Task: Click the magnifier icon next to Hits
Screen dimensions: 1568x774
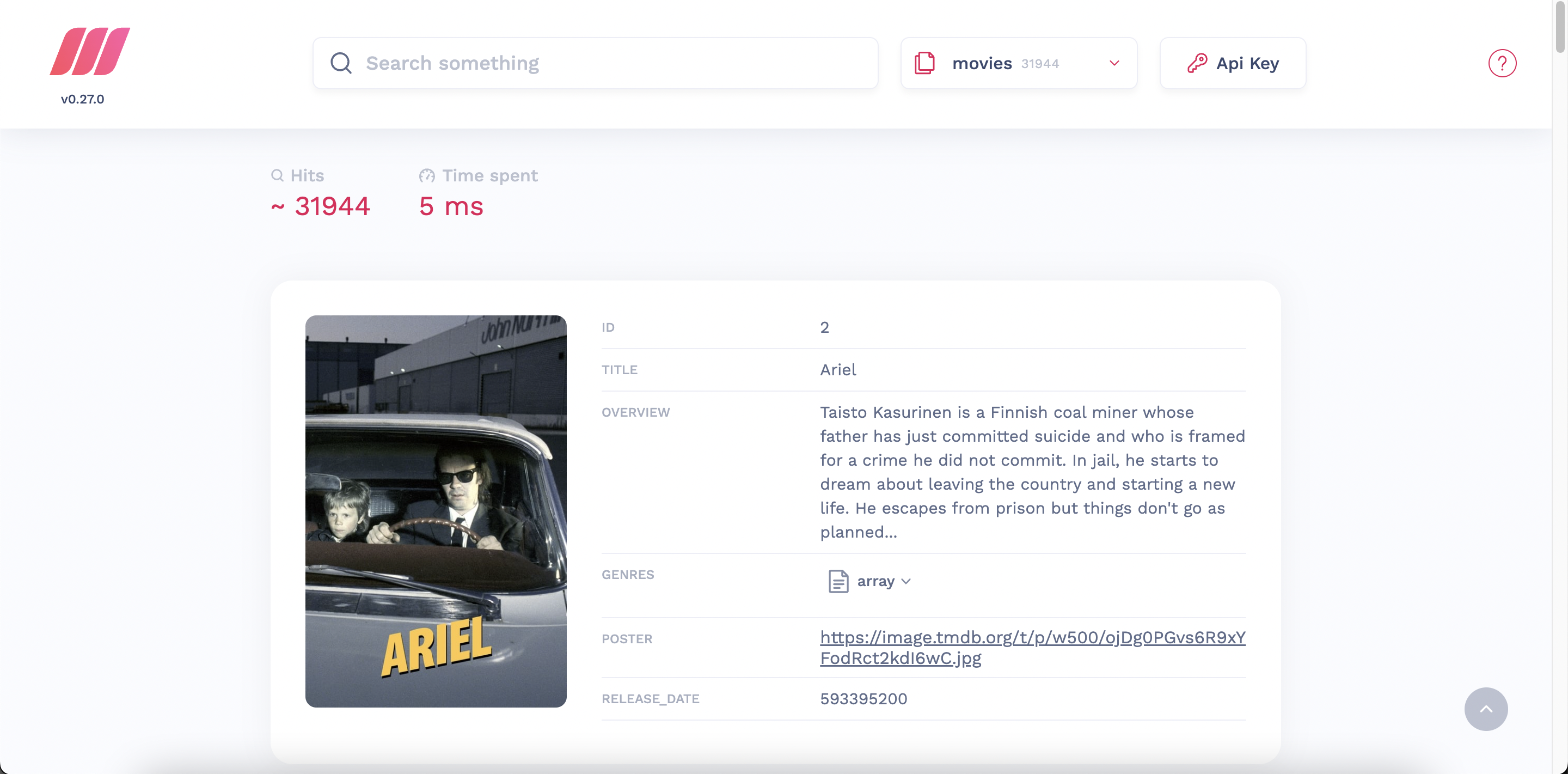Action: [278, 175]
